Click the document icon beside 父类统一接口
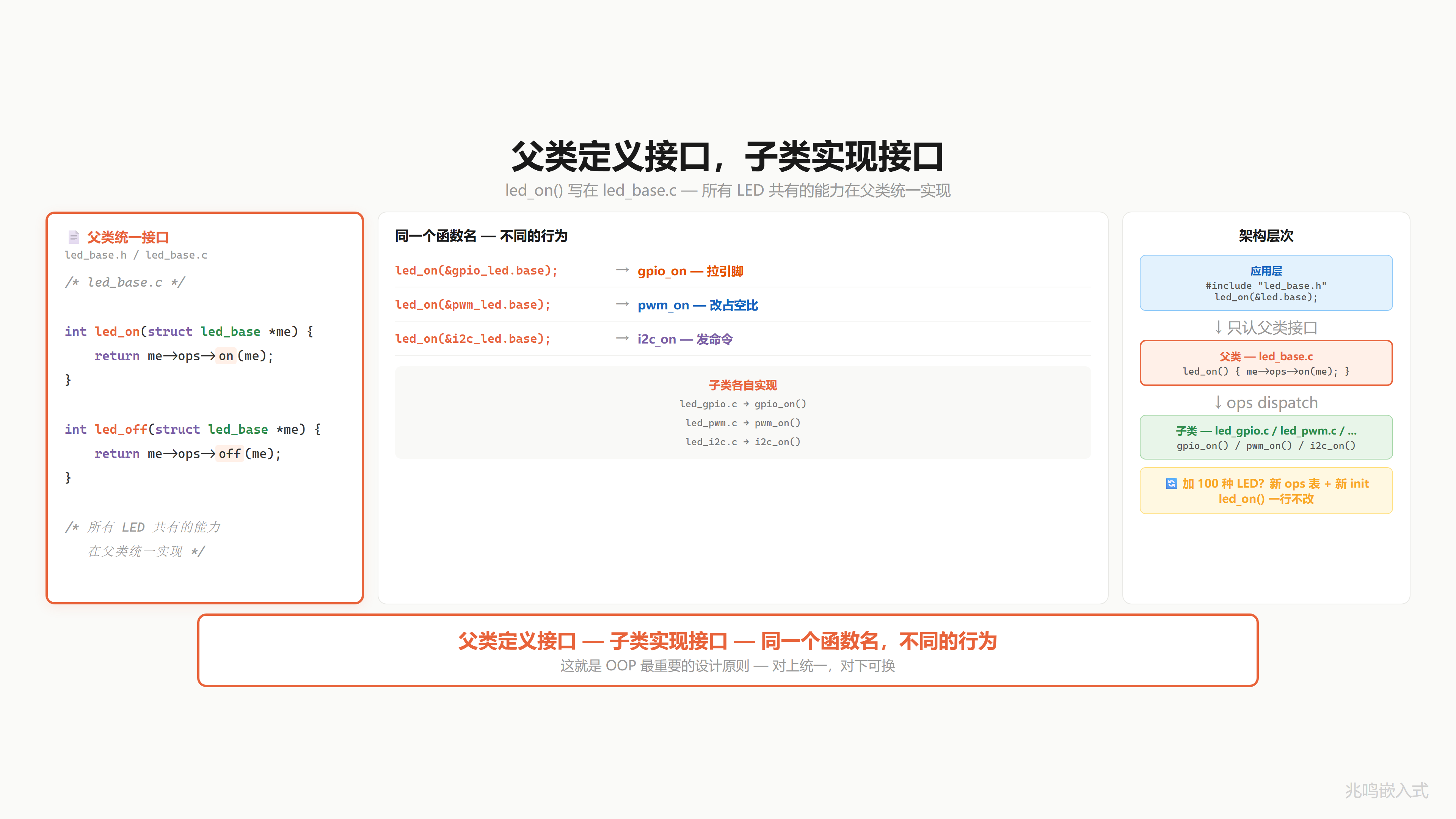The image size is (1456, 819). tap(73, 237)
